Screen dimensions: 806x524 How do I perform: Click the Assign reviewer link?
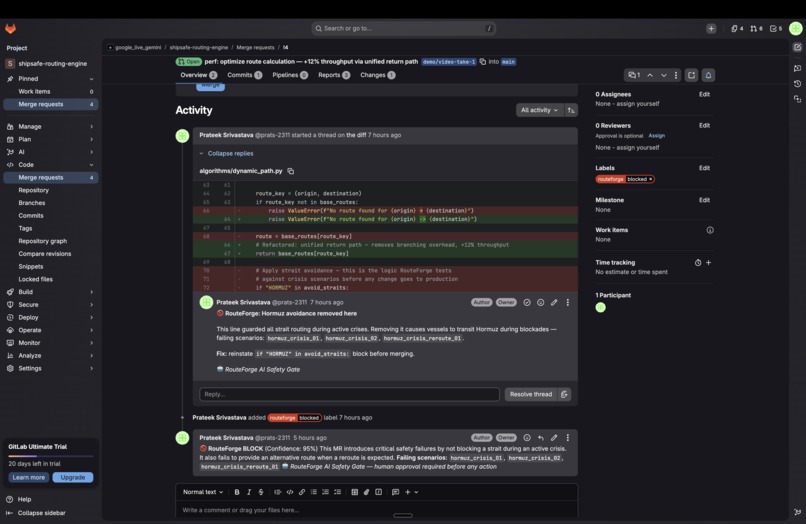tap(656, 136)
